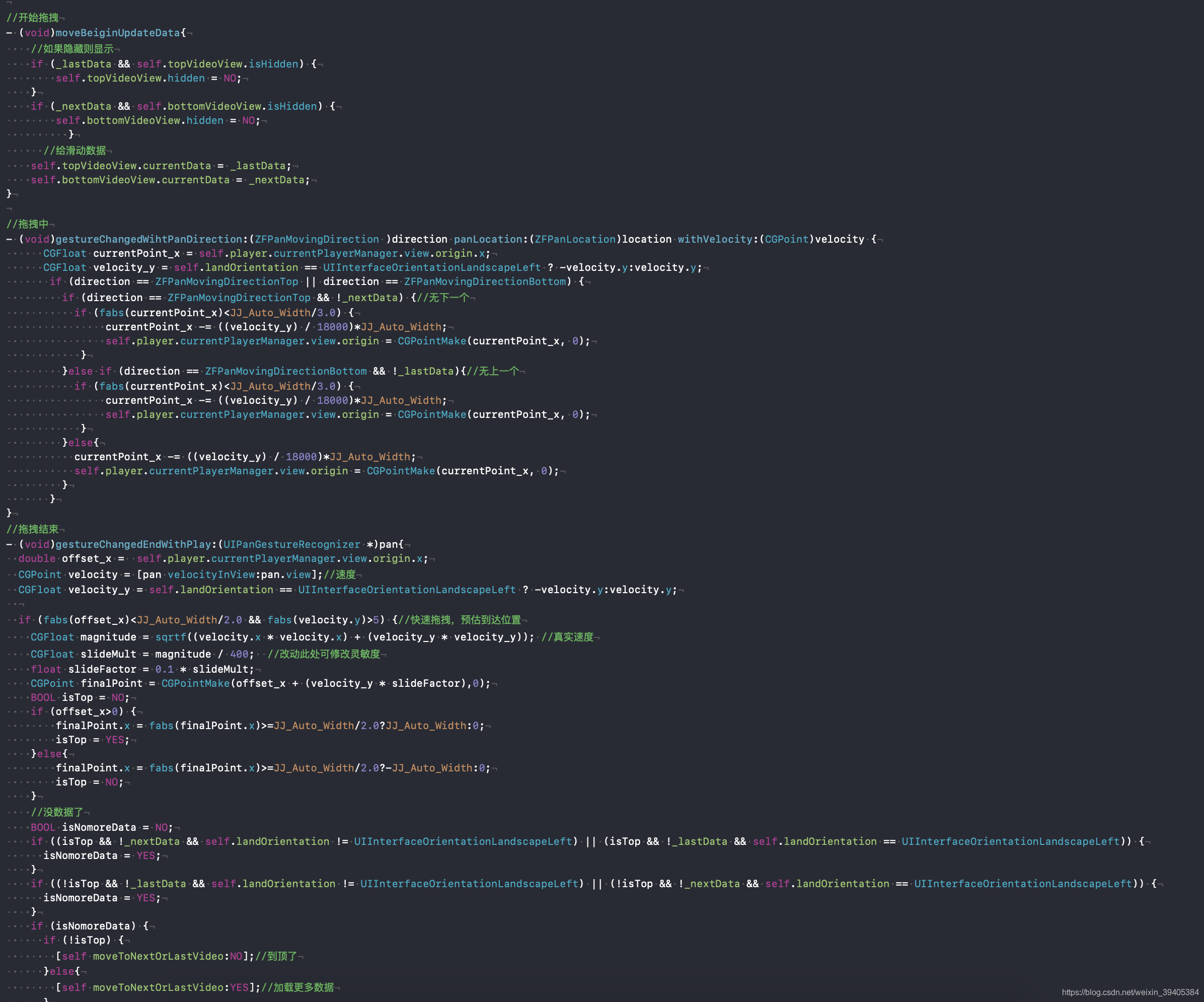Image resolution: width=1204 pixels, height=1002 pixels.
Task: Click the //真实速度 comment
Action: tap(568, 637)
